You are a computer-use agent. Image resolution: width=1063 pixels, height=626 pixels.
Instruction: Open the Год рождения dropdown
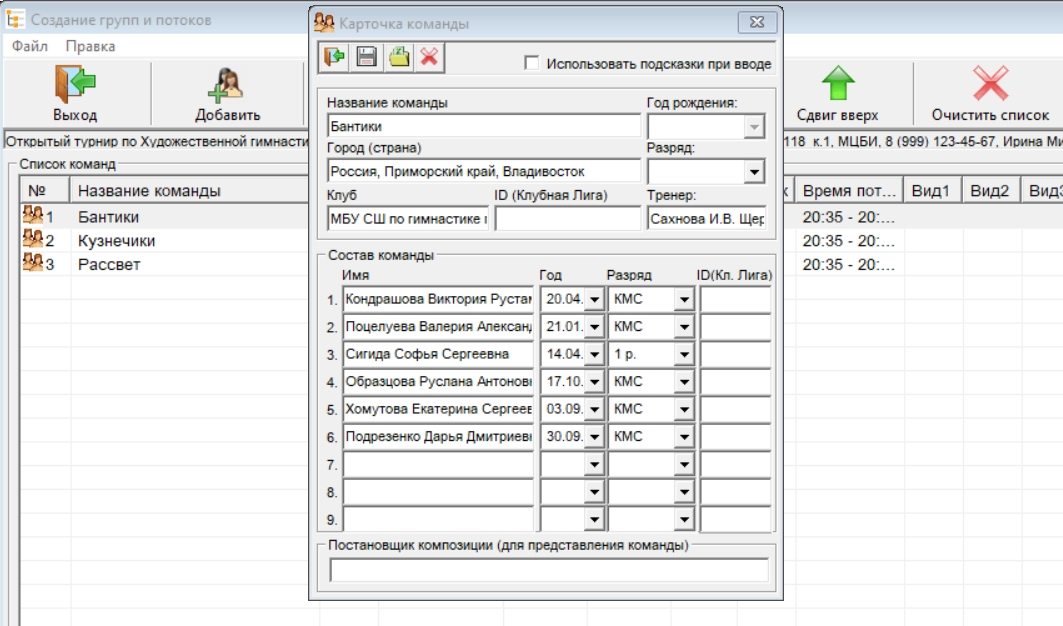point(754,127)
